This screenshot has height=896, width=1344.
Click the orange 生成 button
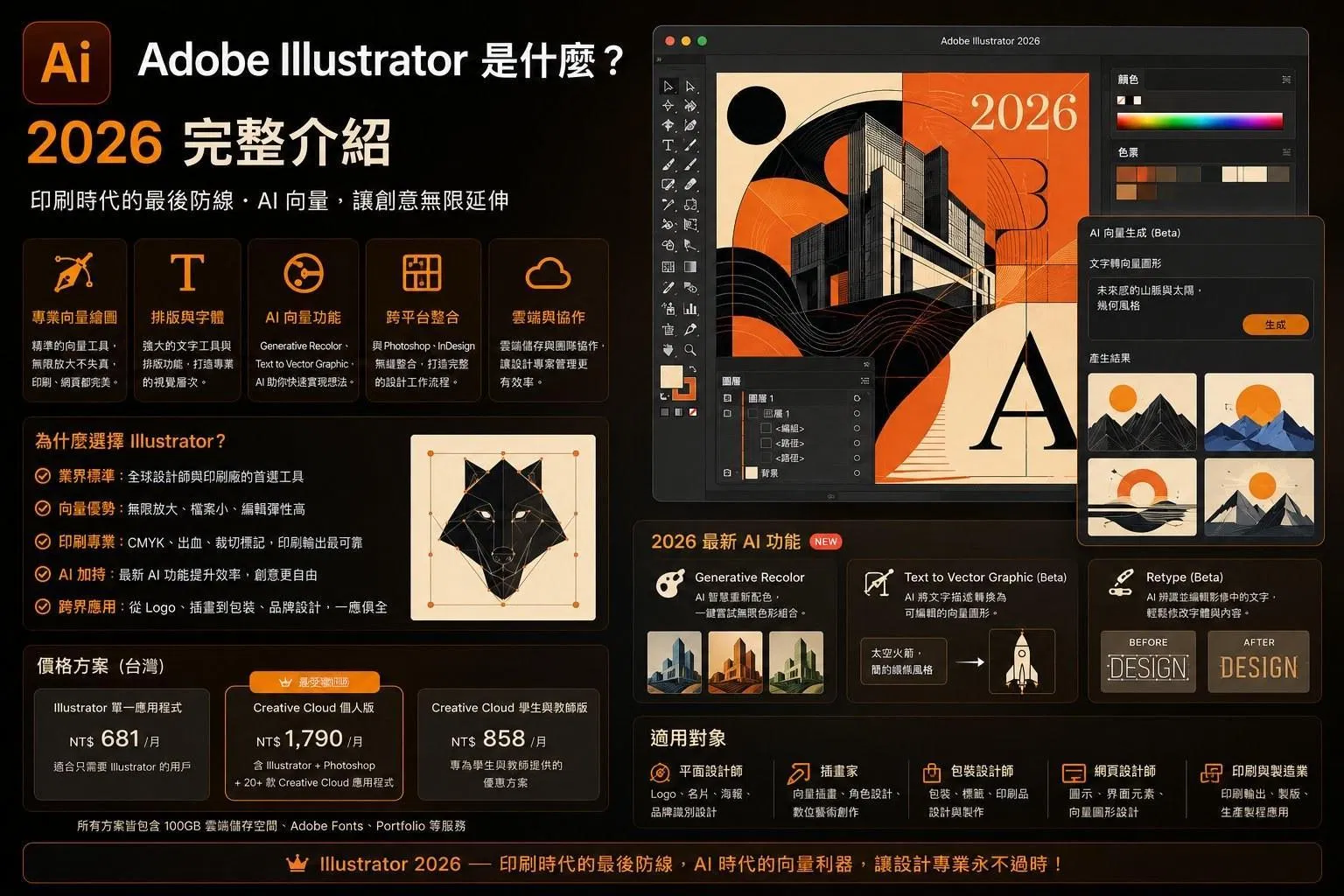click(x=1276, y=325)
